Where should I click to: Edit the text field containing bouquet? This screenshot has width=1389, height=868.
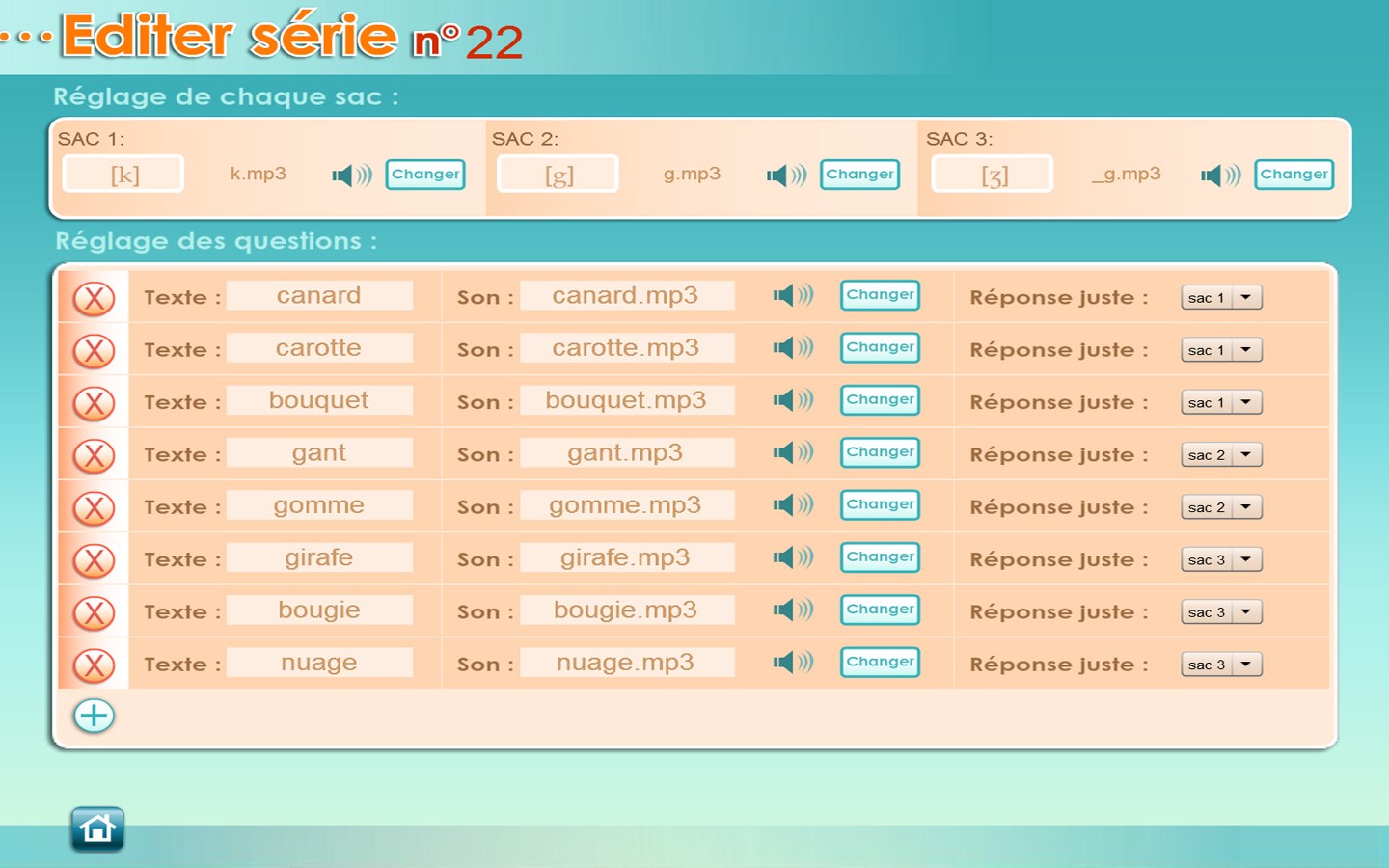click(319, 399)
